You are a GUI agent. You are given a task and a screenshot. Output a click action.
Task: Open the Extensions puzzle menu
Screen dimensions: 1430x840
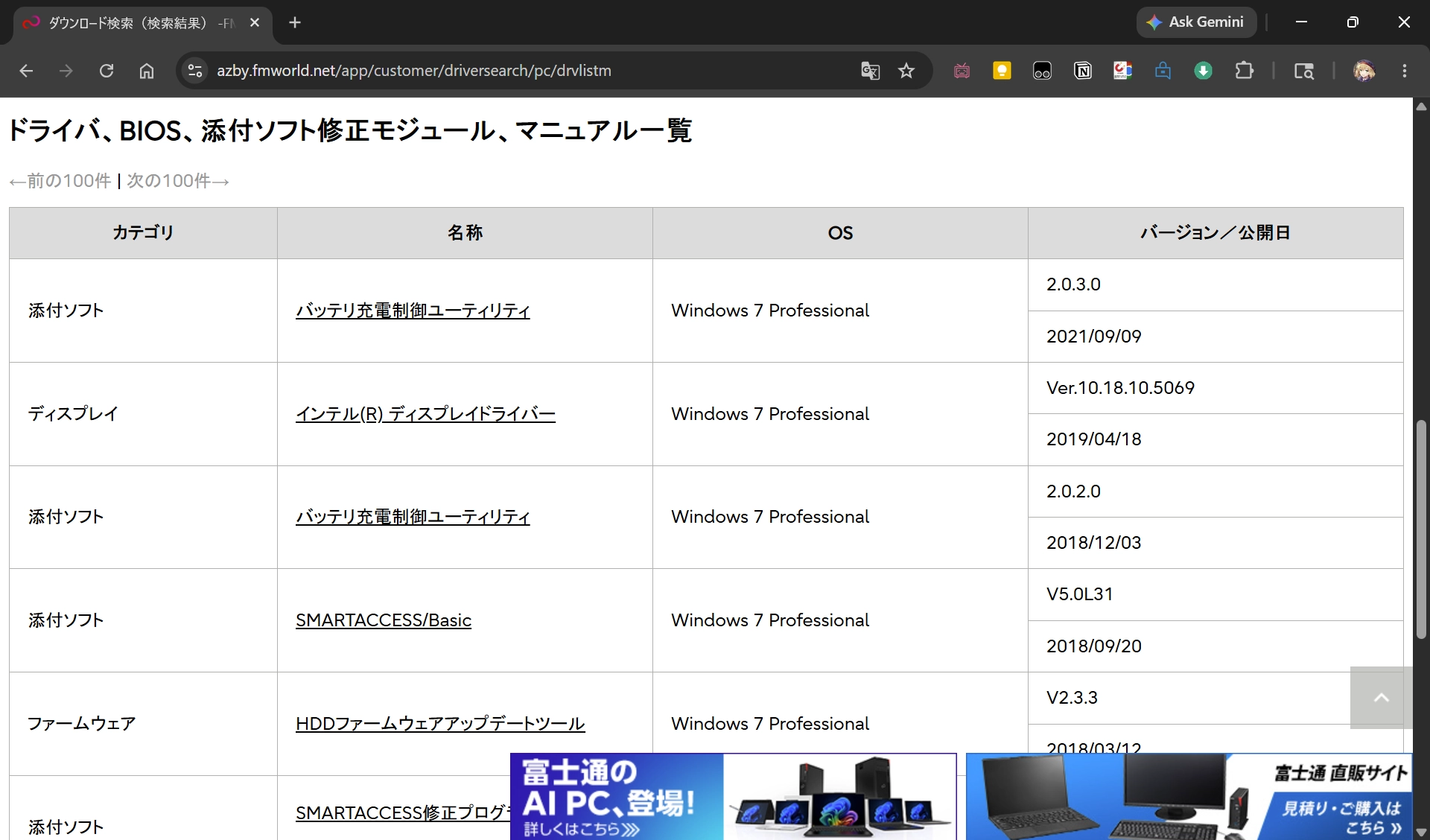tap(1244, 71)
